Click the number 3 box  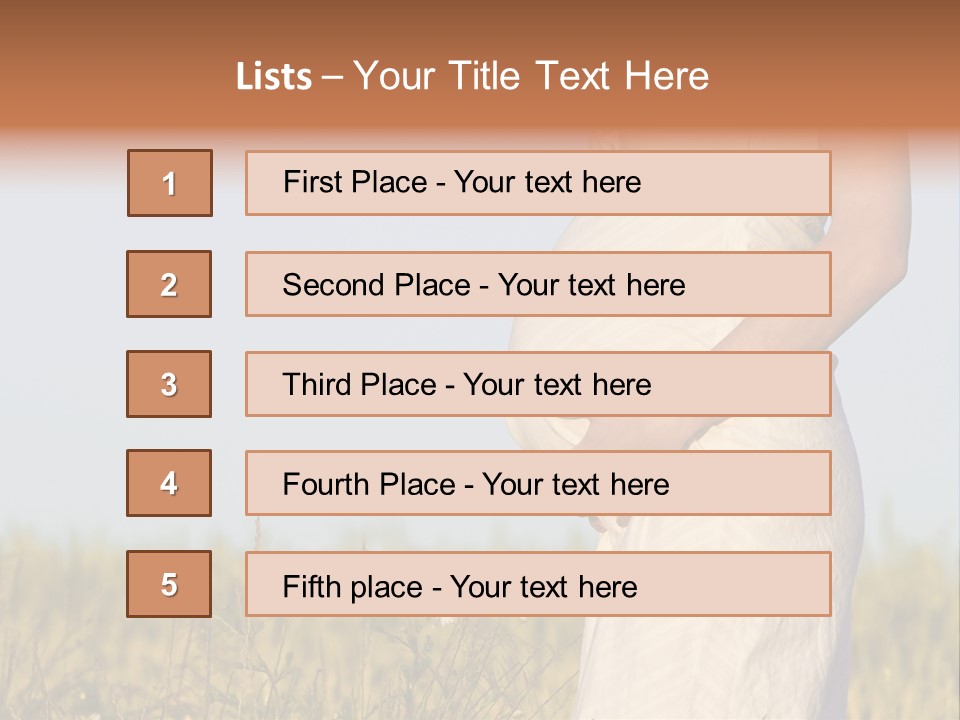pyautogui.click(x=169, y=384)
